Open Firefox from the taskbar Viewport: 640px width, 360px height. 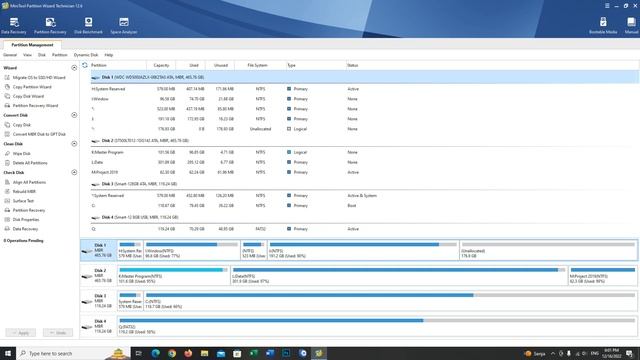[188, 353]
